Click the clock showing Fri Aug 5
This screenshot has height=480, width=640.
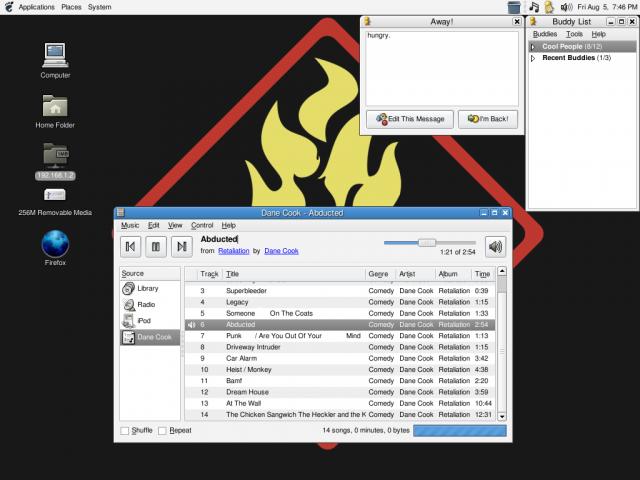(607, 7)
